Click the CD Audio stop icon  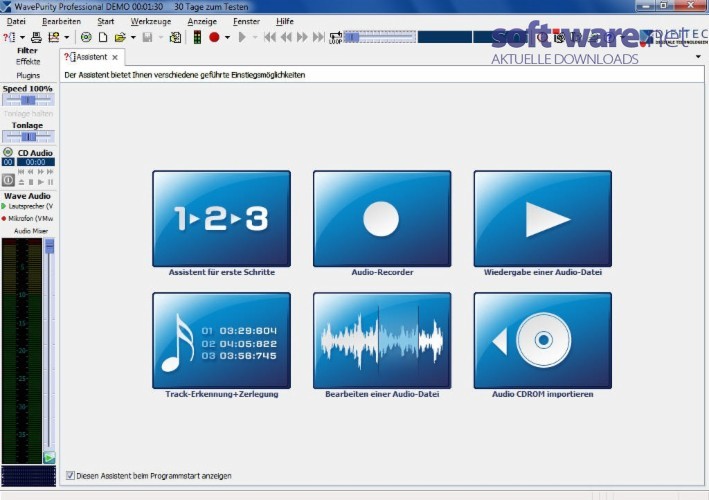(x=31, y=182)
